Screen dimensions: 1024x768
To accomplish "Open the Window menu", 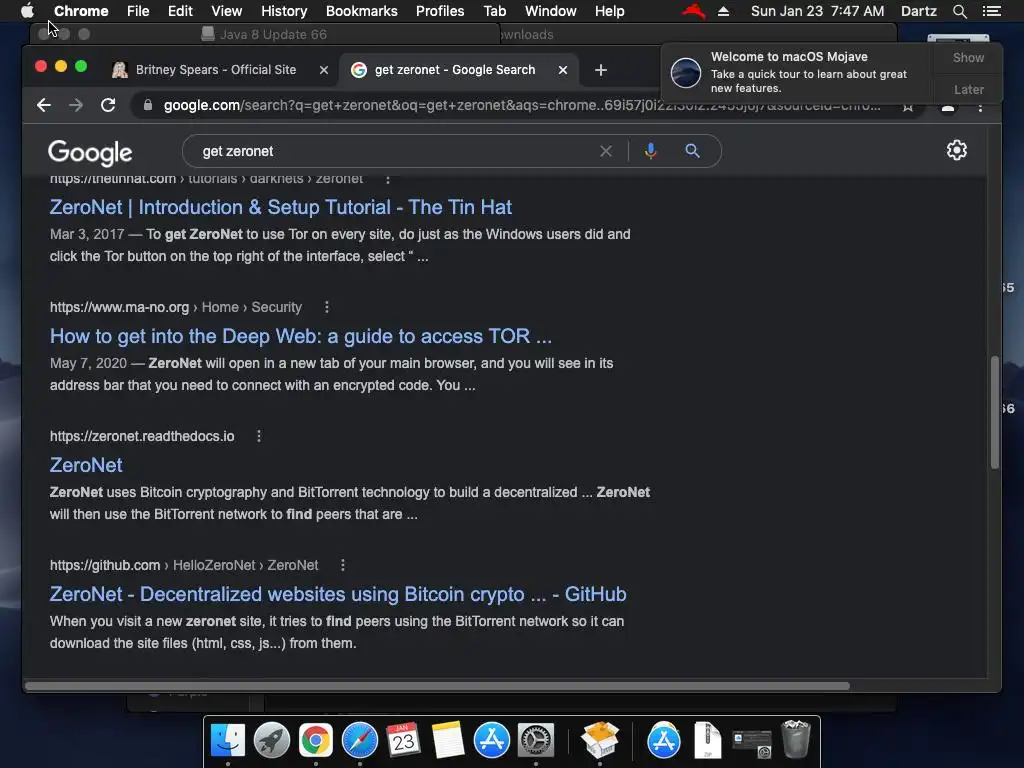I will [551, 11].
